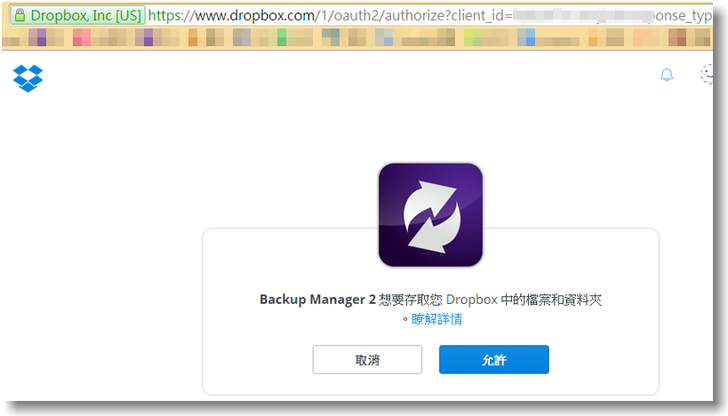Click the dropbox.com oauth2 URL address field

coord(429,15)
